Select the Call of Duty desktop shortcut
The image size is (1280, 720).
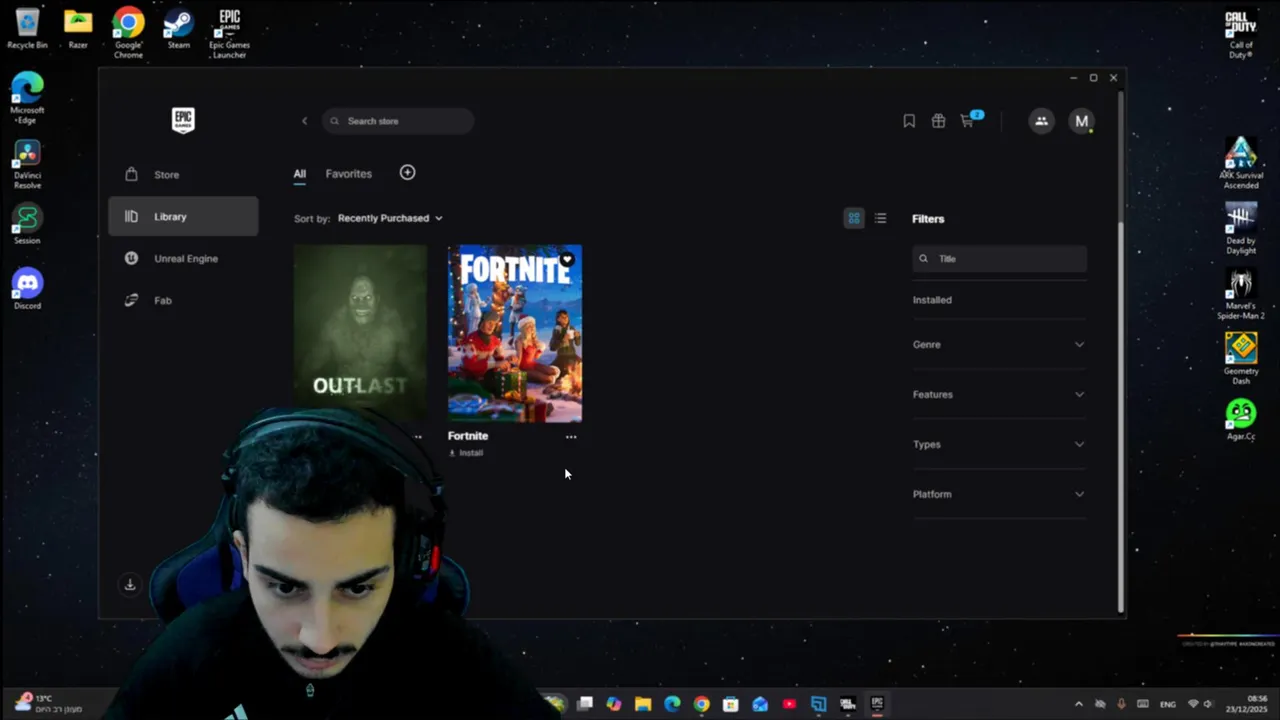coord(1241,34)
